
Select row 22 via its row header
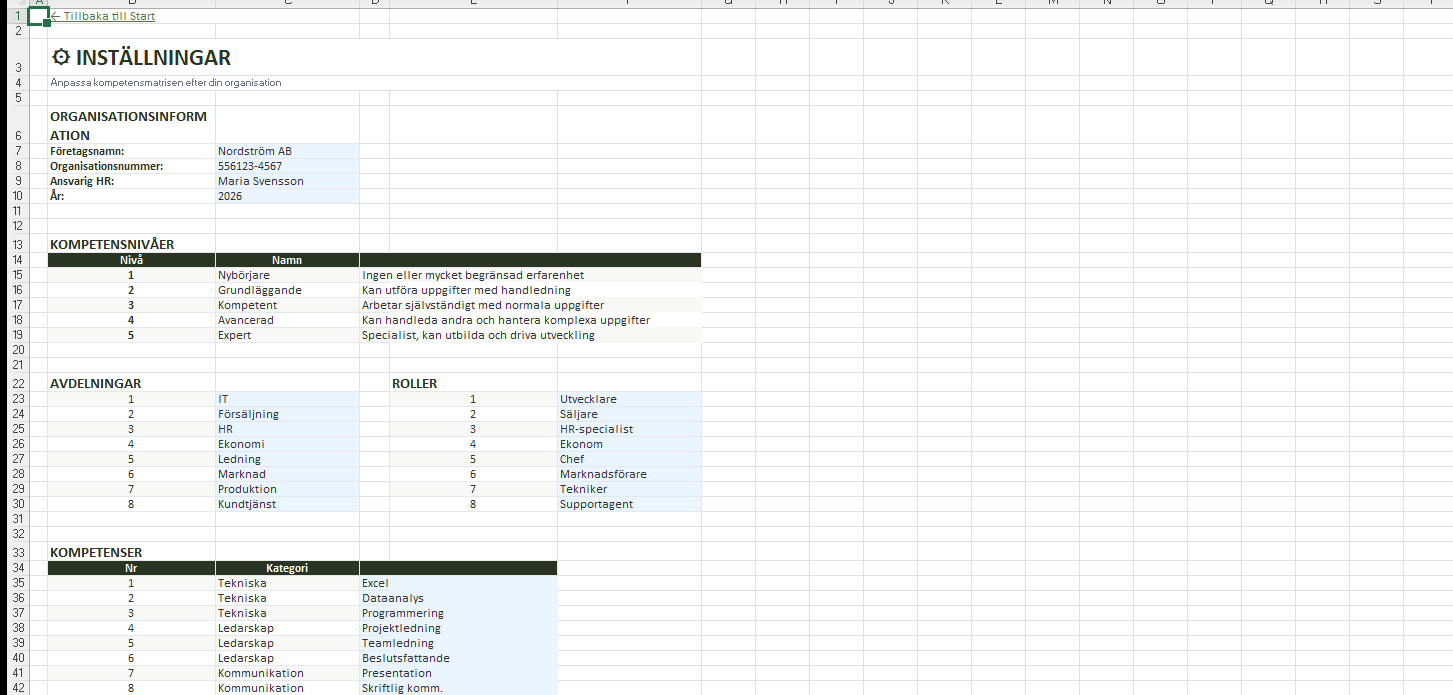click(17, 383)
